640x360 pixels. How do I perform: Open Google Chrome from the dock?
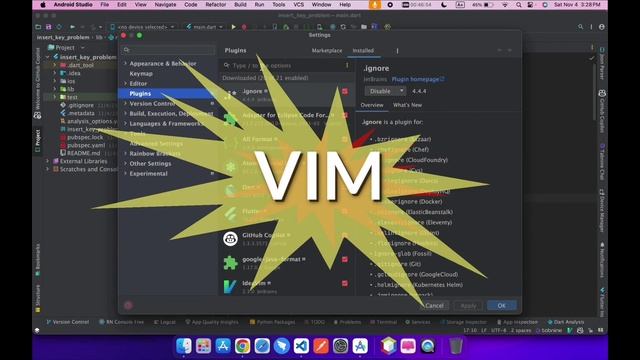point(242,346)
